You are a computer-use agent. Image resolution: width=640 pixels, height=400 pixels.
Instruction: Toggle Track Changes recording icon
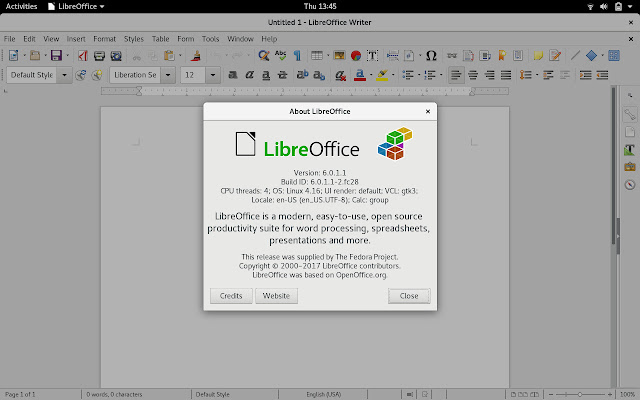coord(555,55)
